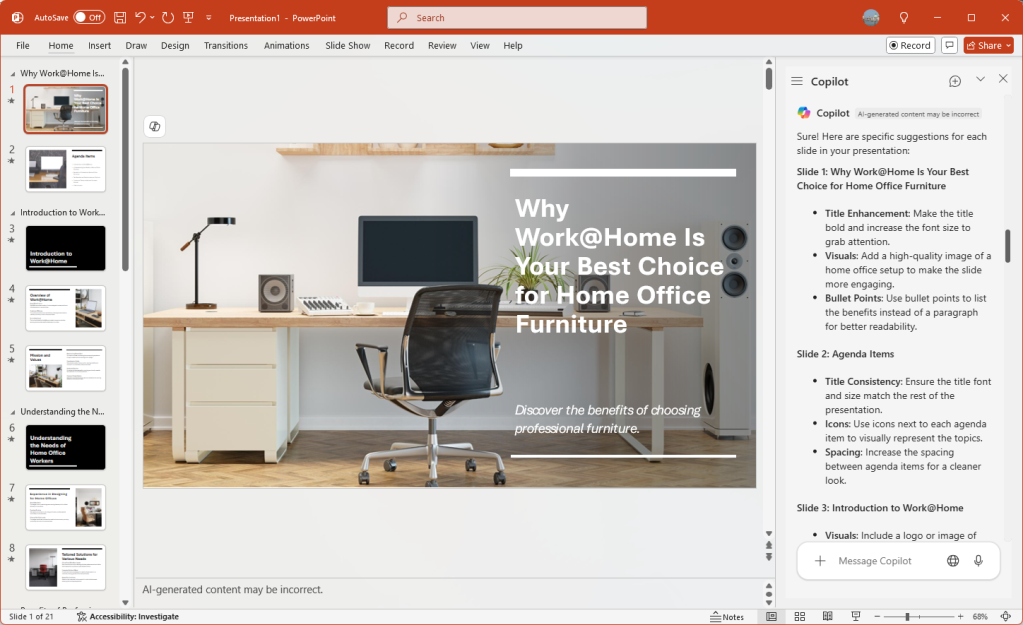Select slide 5 thumbnail
Image resolution: width=1023 pixels, height=625 pixels.
tap(65, 368)
